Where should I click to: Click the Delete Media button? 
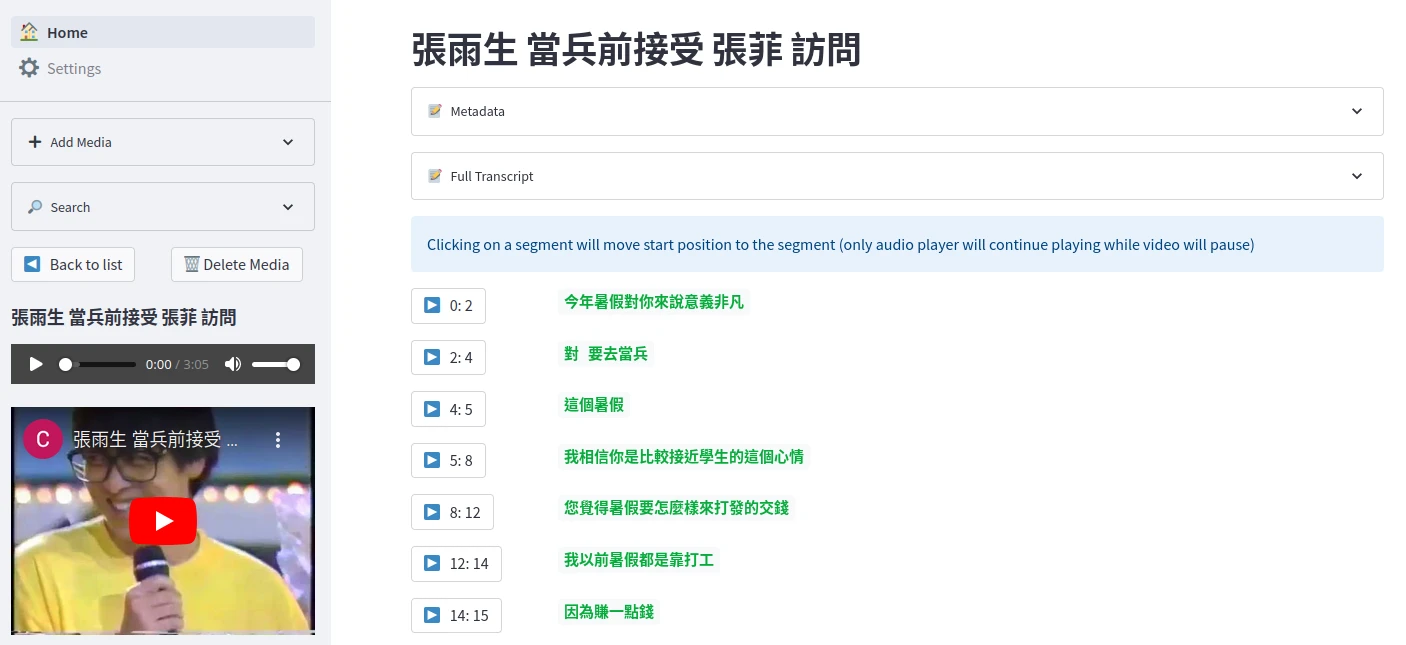(237, 265)
